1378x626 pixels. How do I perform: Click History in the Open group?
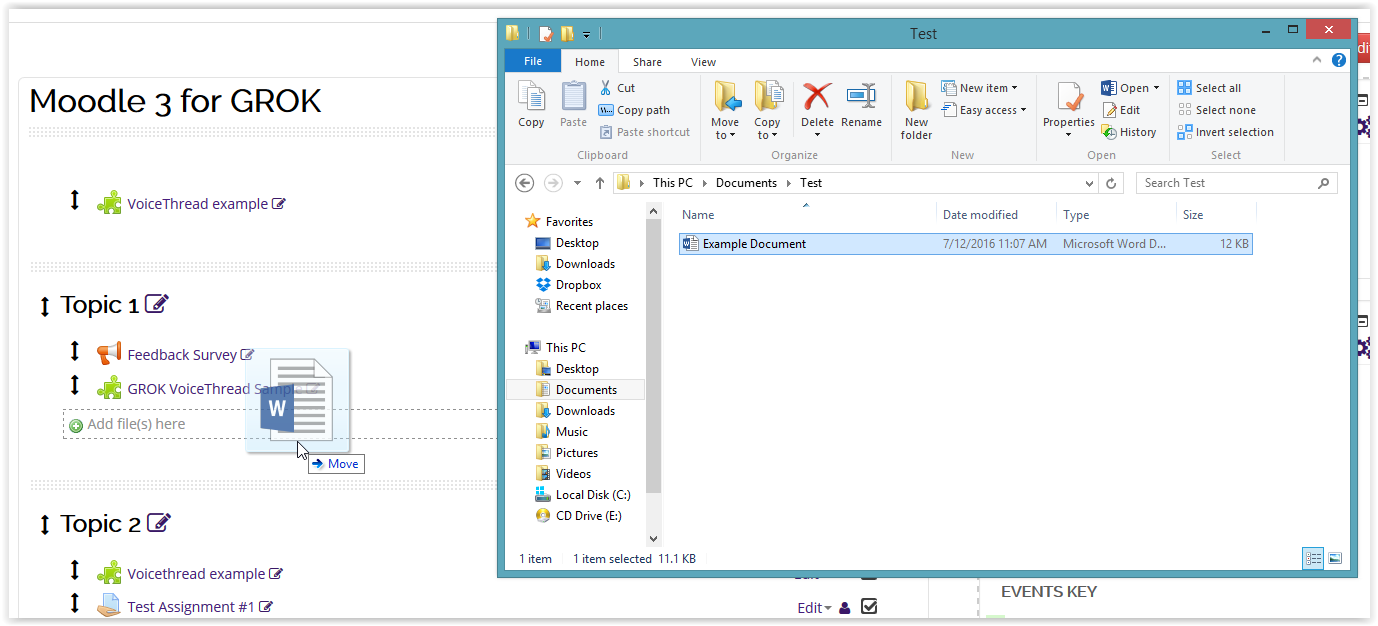click(x=1129, y=132)
